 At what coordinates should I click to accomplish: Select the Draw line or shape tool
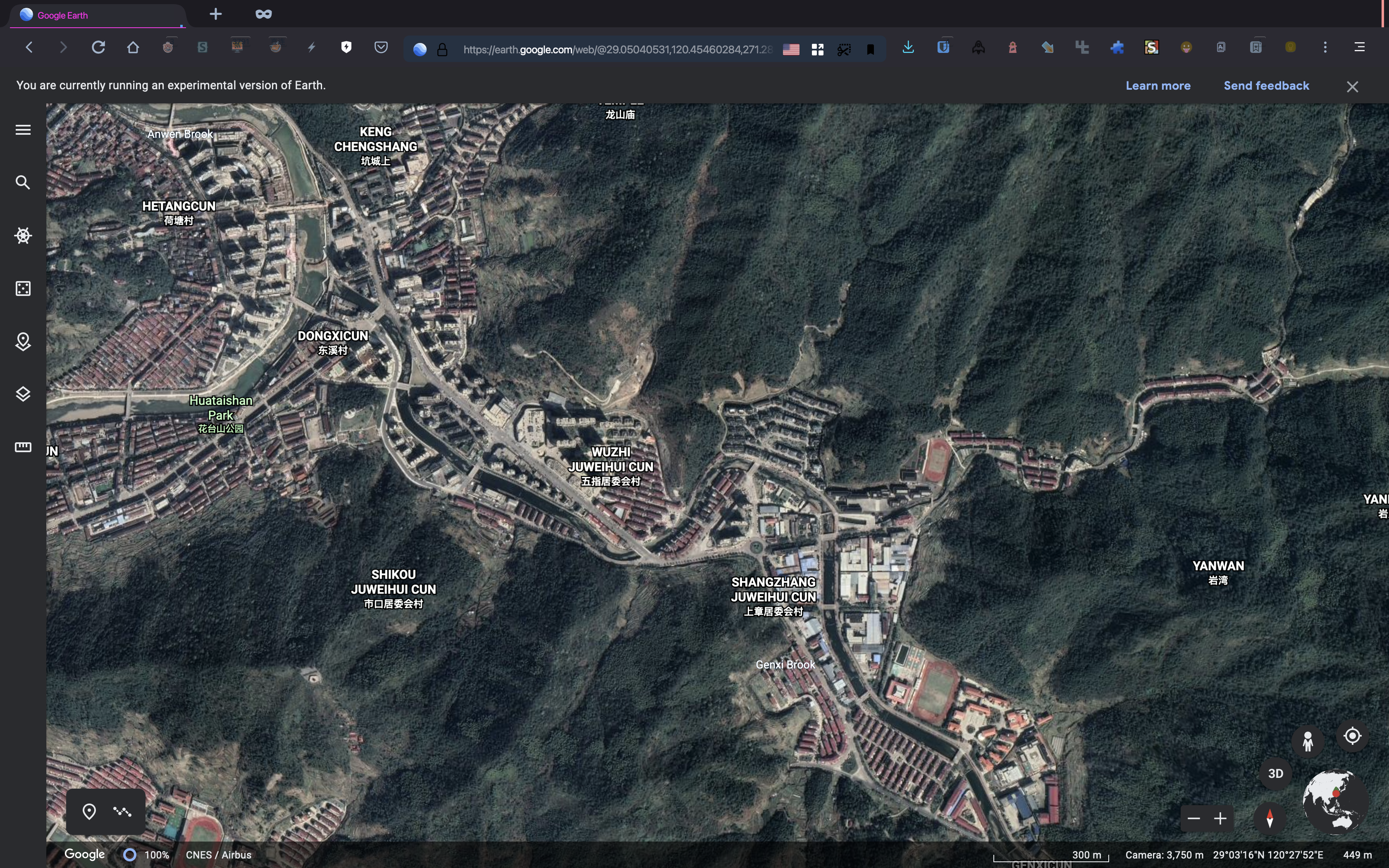click(x=122, y=811)
